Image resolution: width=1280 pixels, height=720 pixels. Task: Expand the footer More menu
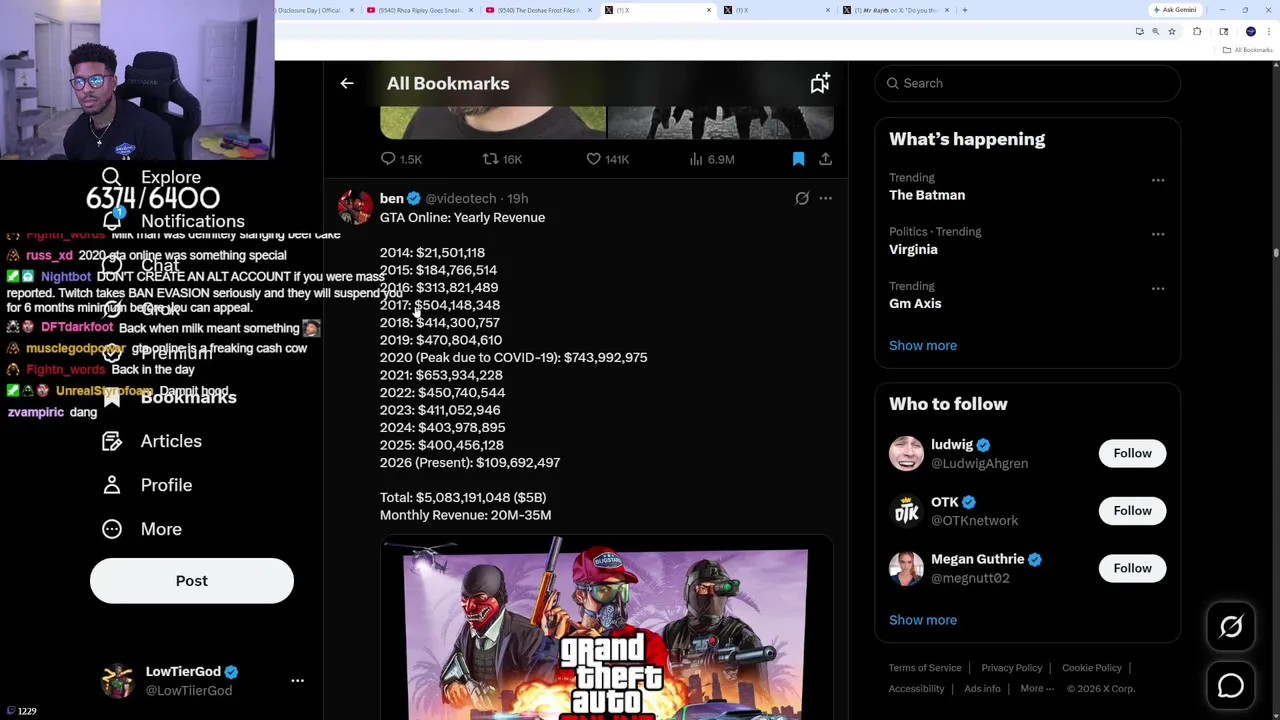coord(1037,689)
